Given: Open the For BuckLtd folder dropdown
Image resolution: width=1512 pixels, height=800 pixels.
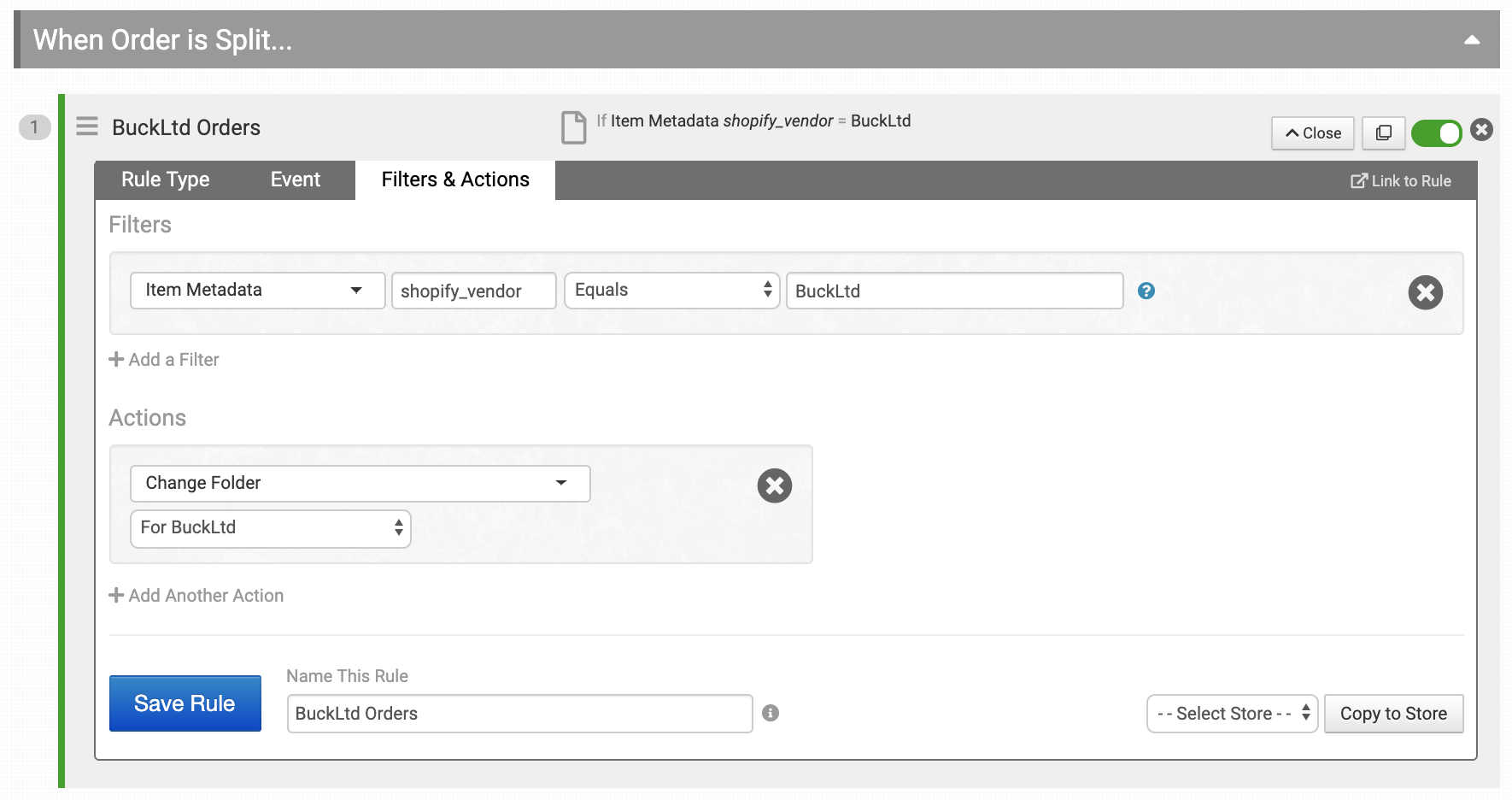Looking at the screenshot, I should 271,528.
